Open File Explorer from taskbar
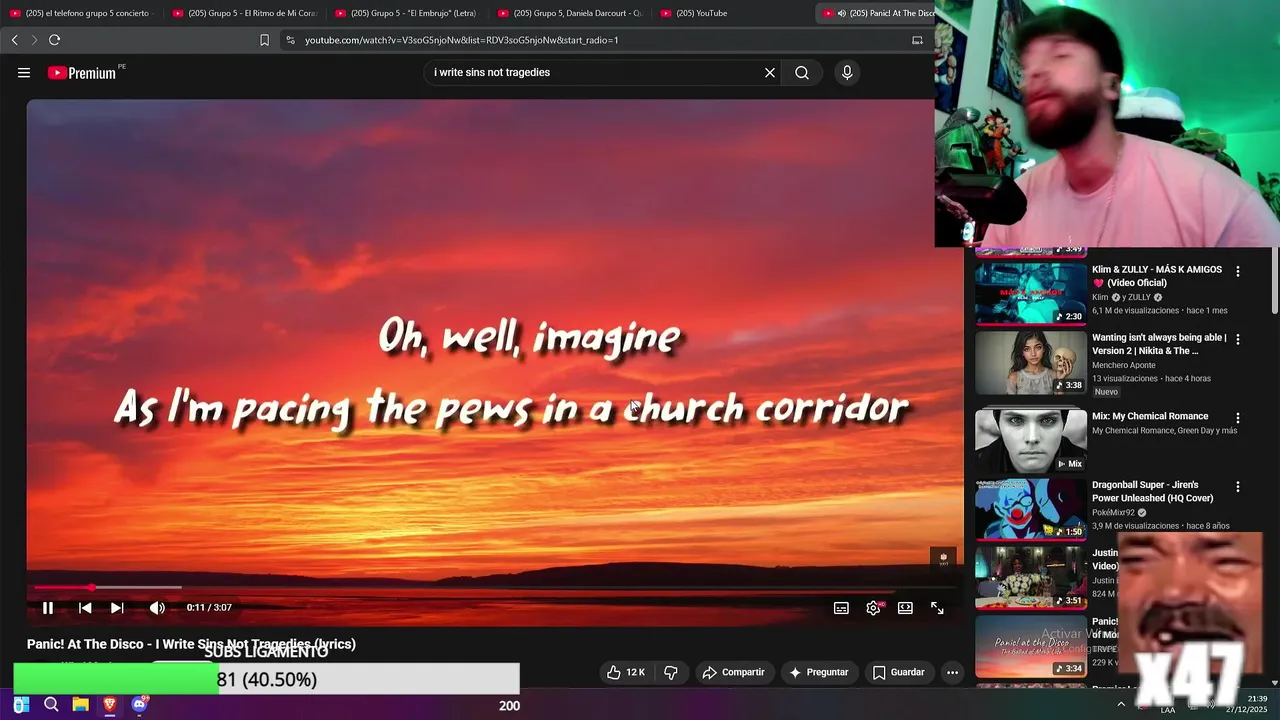This screenshot has height=720, width=1280. [80, 705]
